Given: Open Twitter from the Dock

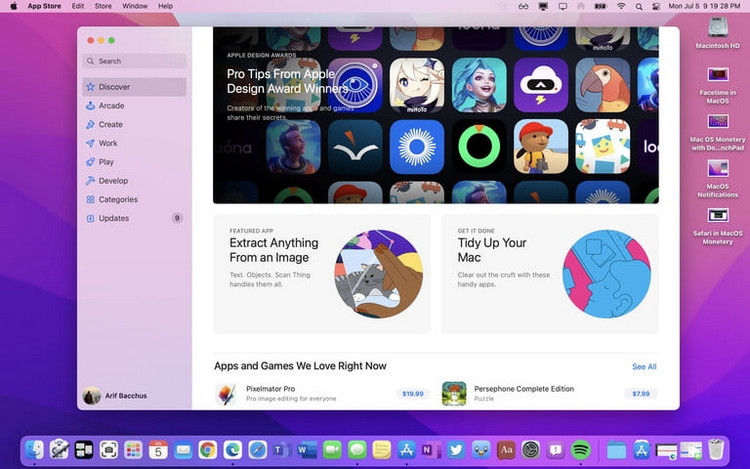Looking at the screenshot, I should coord(456,450).
